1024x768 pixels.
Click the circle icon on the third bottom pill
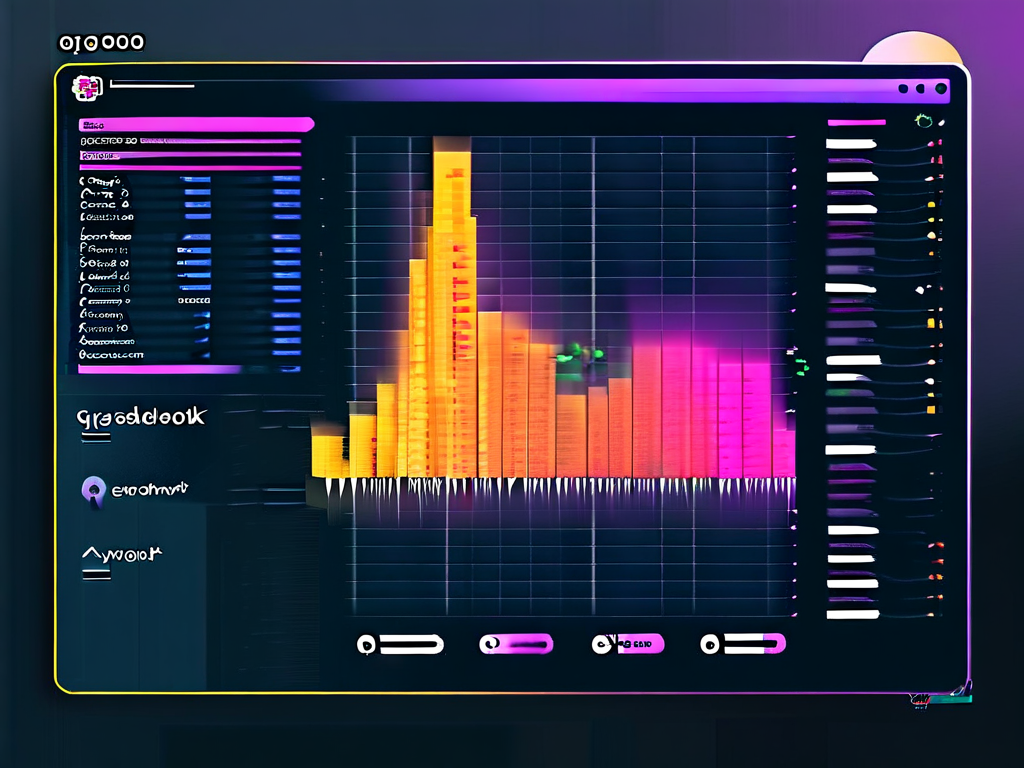pyautogui.click(x=602, y=644)
